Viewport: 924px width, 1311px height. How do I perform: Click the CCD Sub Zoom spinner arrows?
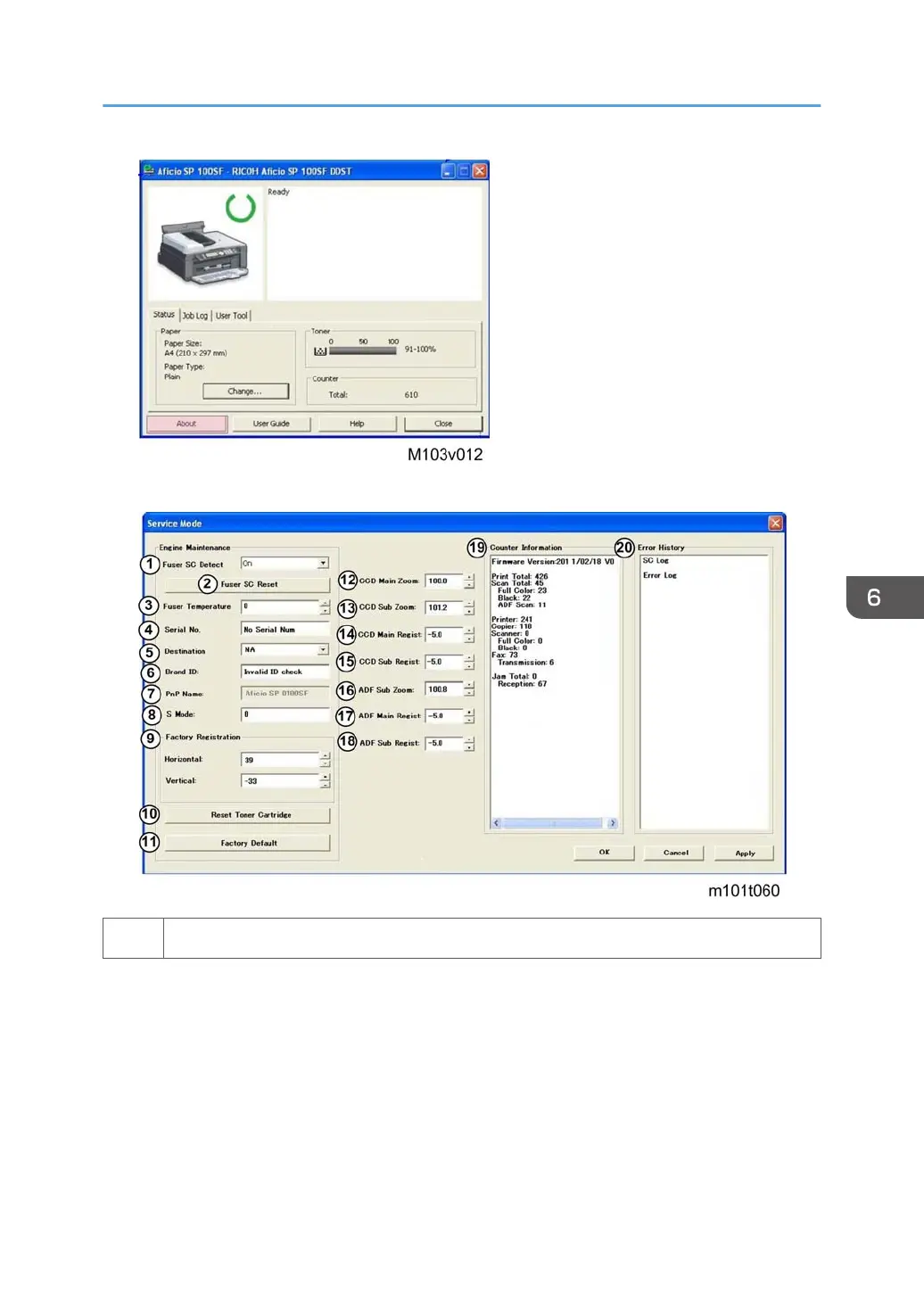(469, 608)
